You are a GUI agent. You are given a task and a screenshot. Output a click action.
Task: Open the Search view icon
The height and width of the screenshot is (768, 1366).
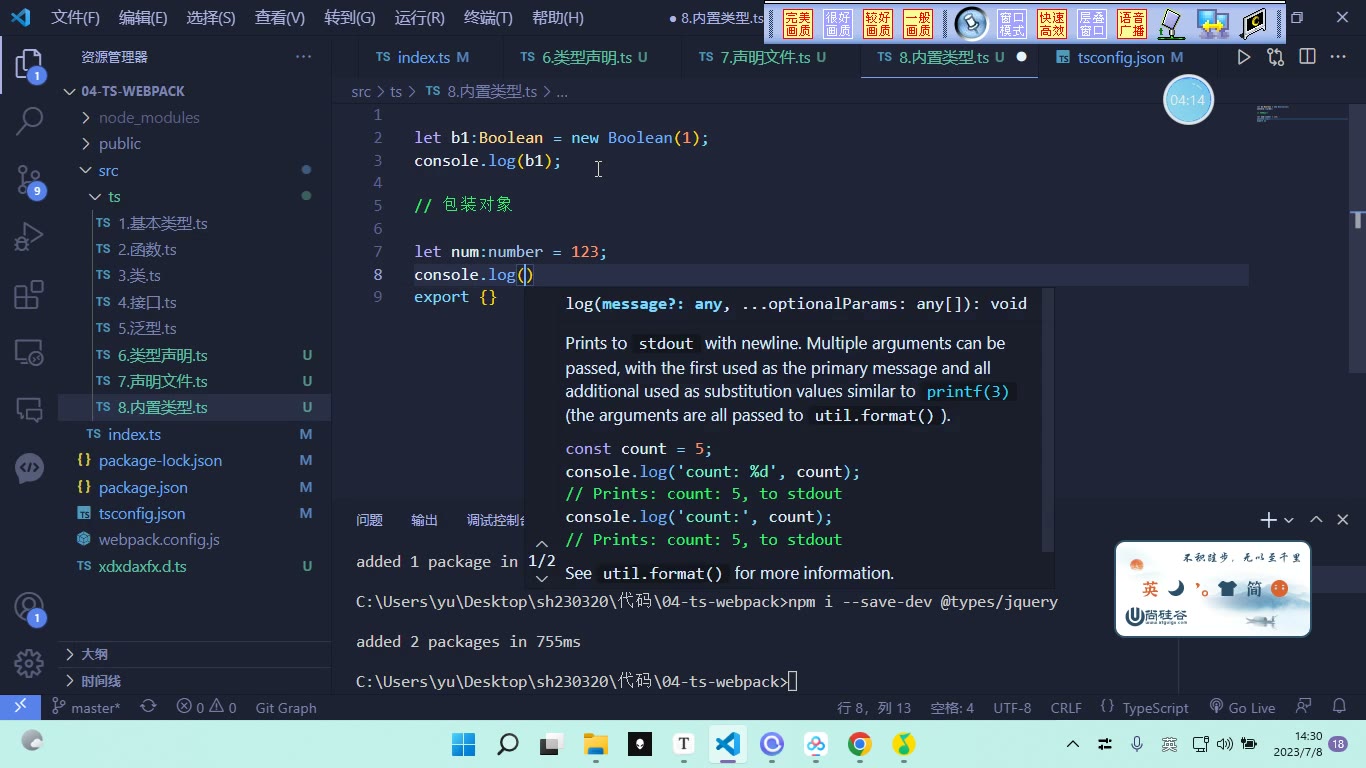(29, 122)
